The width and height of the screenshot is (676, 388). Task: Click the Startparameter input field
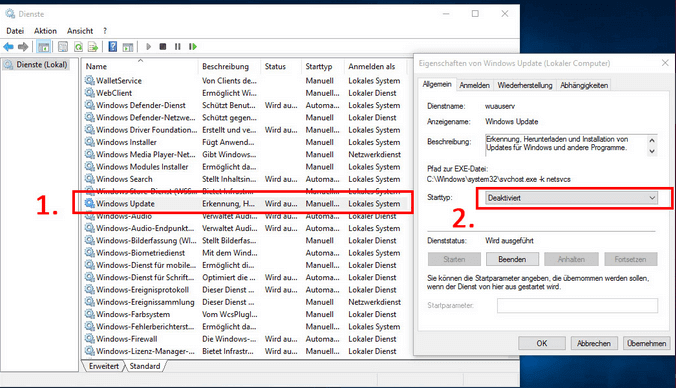(x=577, y=306)
